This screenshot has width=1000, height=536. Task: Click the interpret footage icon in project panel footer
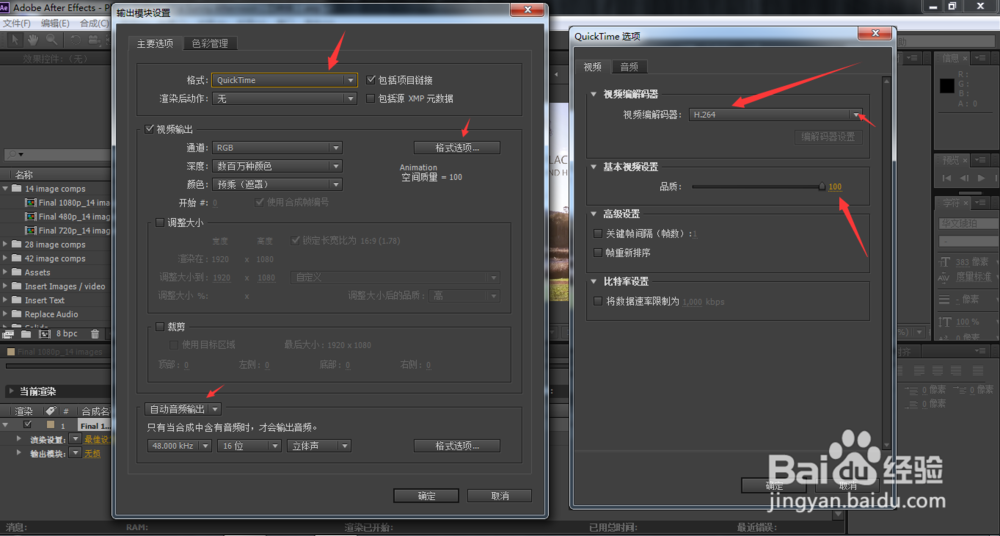click(x=8, y=333)
